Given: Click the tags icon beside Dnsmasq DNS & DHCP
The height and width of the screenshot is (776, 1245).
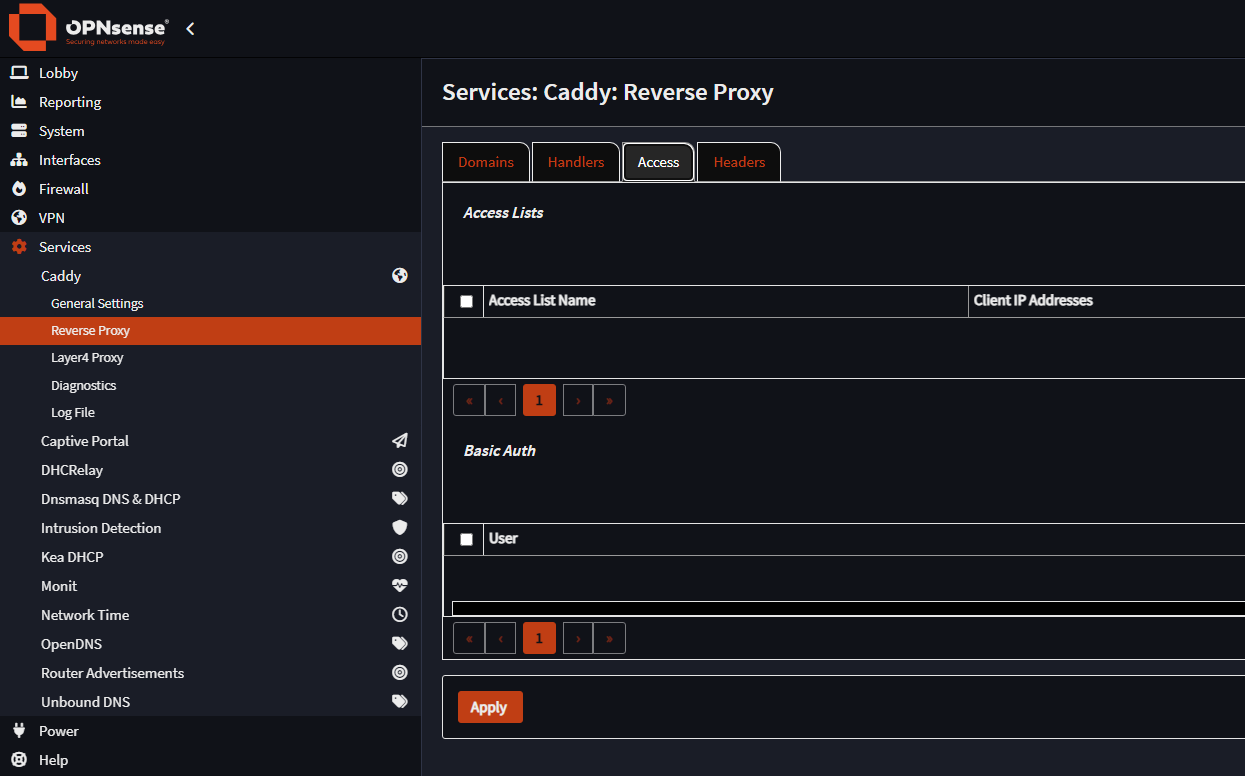Looking at the screenshot, I should pos(400,499).
